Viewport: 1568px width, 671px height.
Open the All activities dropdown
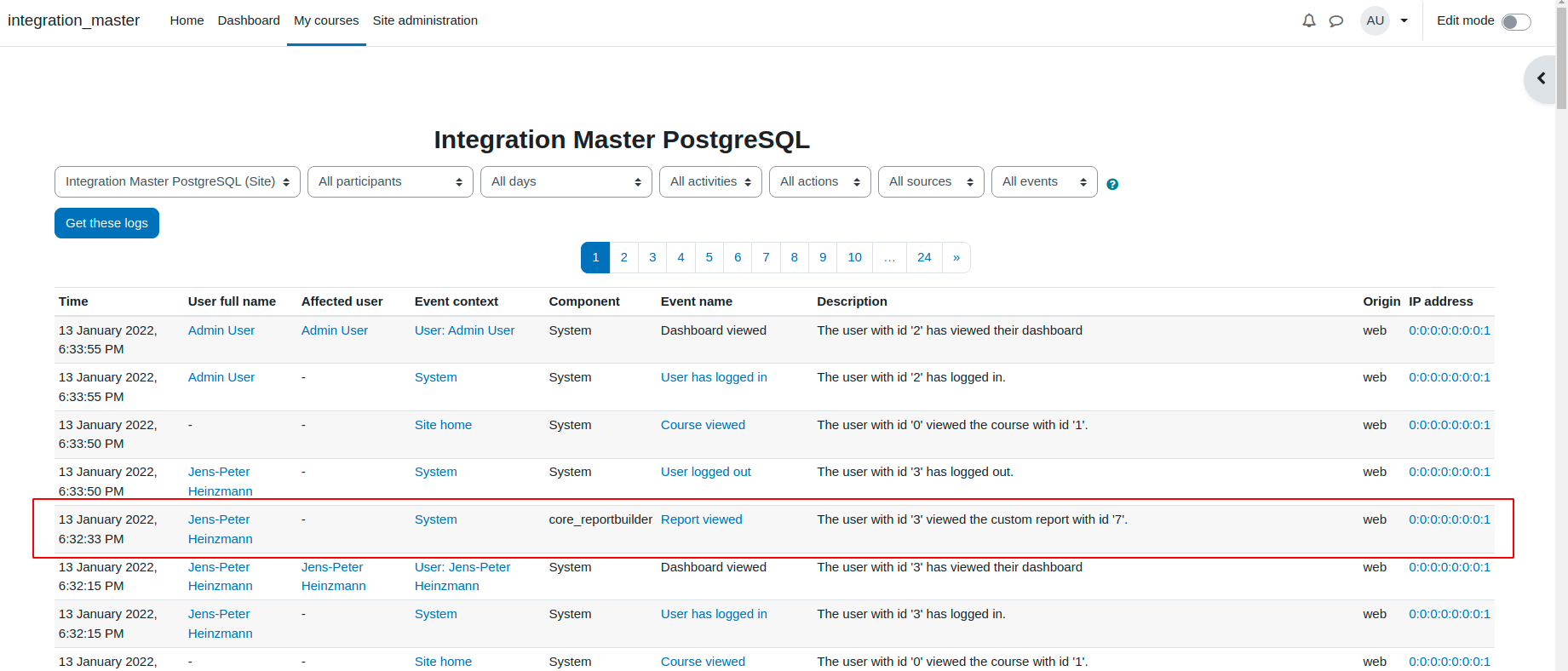pyautogui.click(x=710, y=181)
